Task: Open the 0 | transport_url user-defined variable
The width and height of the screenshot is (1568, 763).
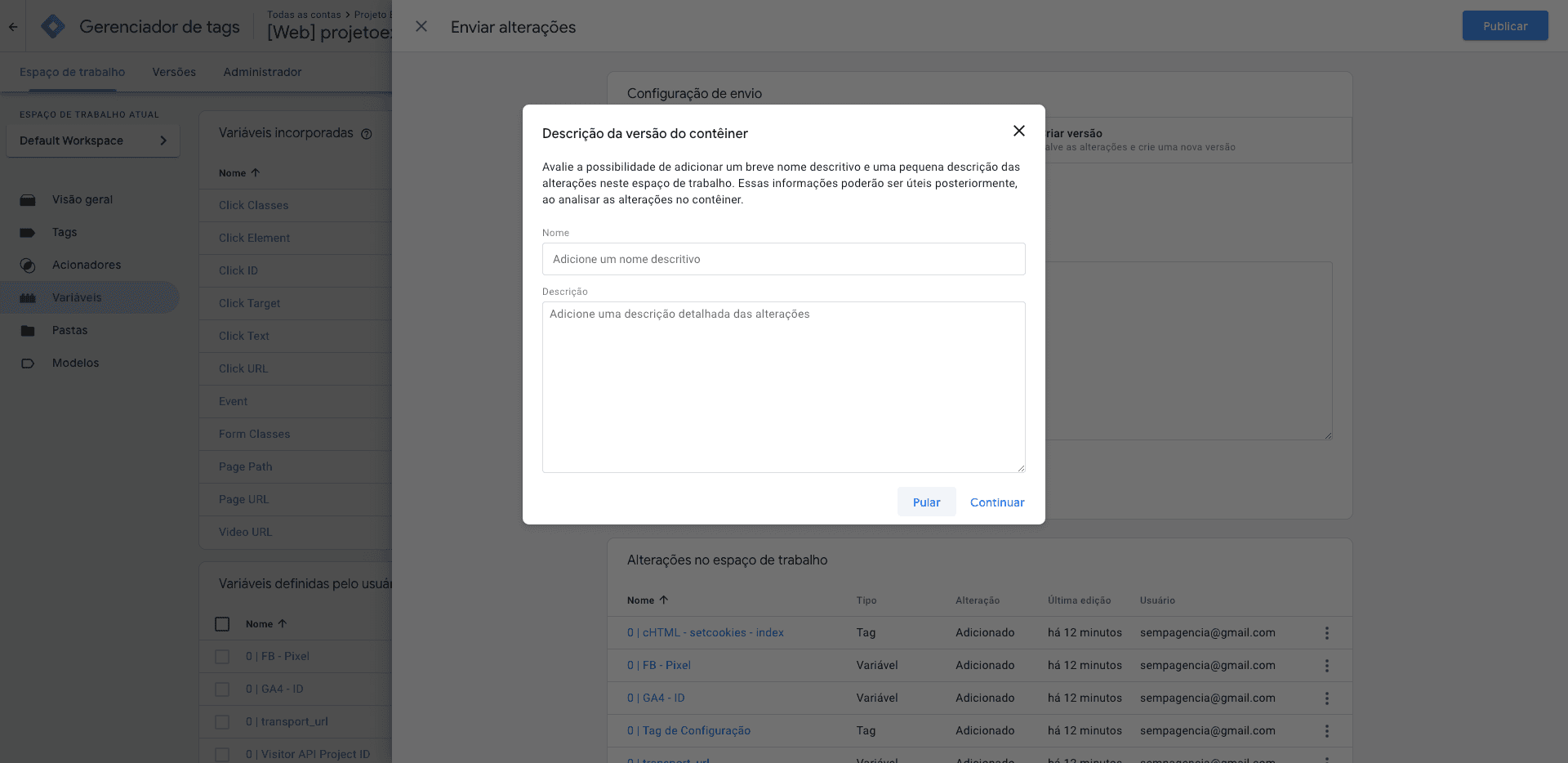Action: coord(287,721)
